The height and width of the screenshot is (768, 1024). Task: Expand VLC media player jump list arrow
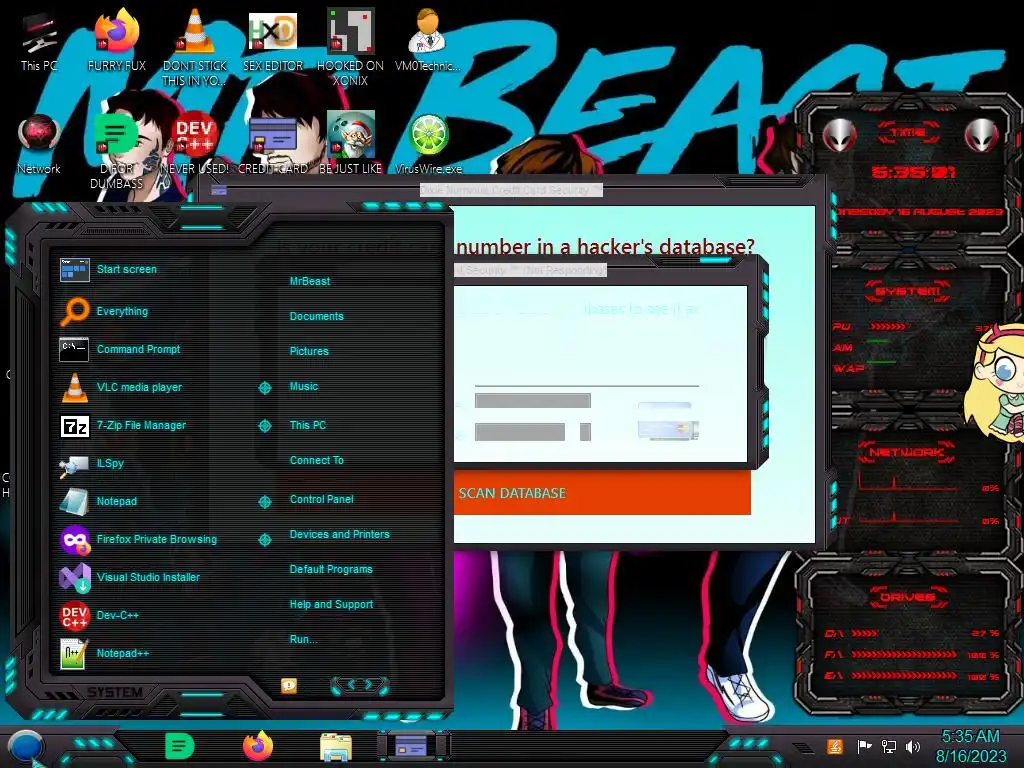coord(264,388)
